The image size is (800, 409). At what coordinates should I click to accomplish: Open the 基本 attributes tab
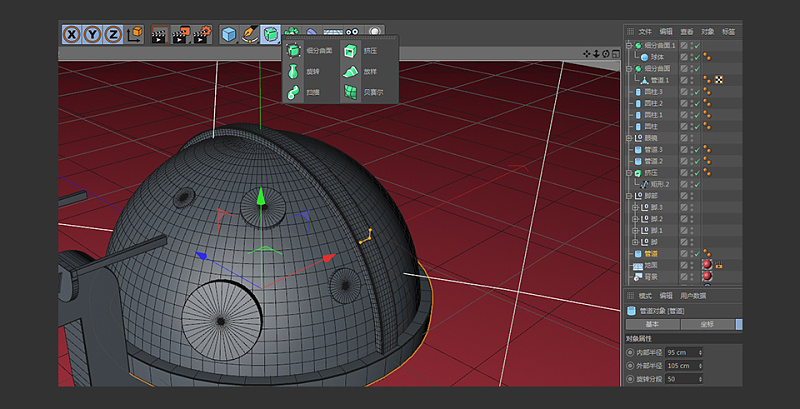tap(651, 324)
